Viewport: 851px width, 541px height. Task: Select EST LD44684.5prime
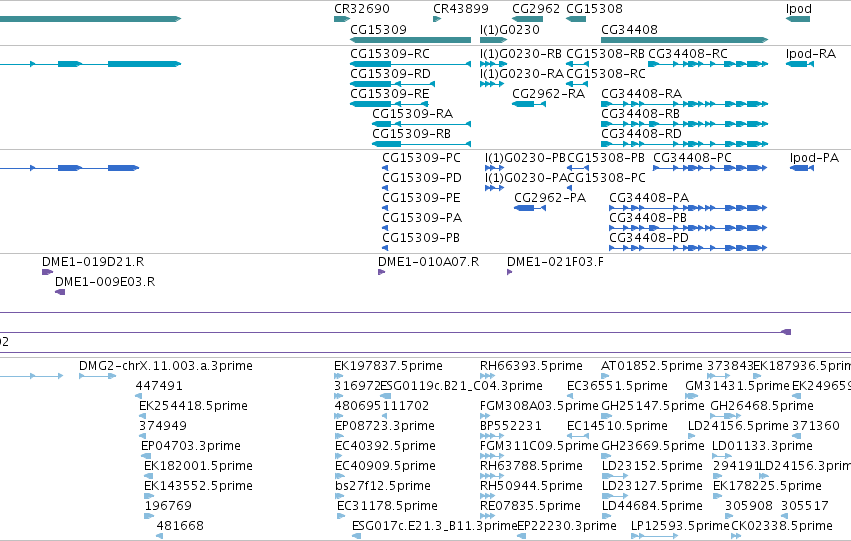click(607, 517)
